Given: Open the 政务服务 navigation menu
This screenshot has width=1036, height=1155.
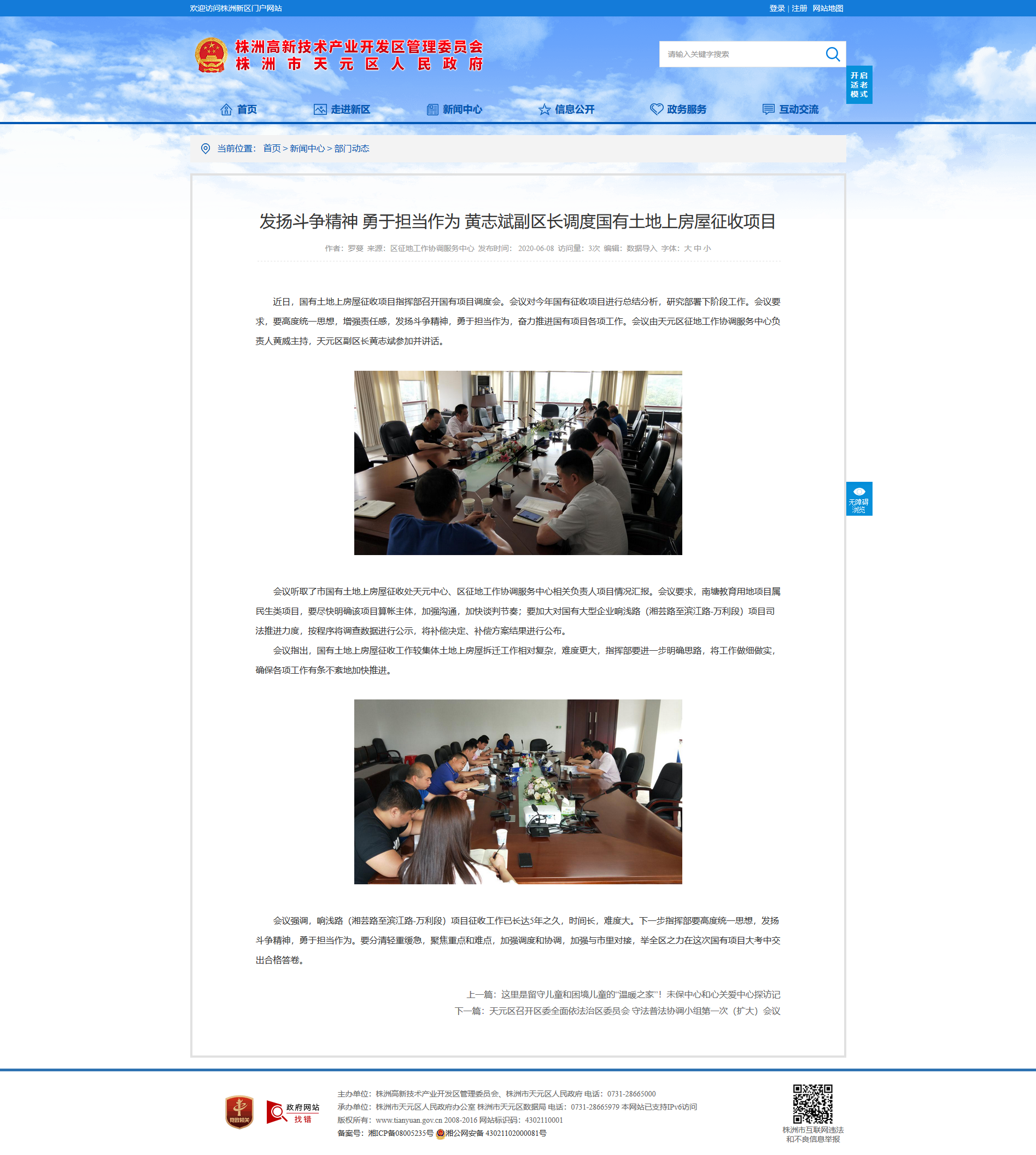Looking at the screenshot, I should click(x=678, y=109).
